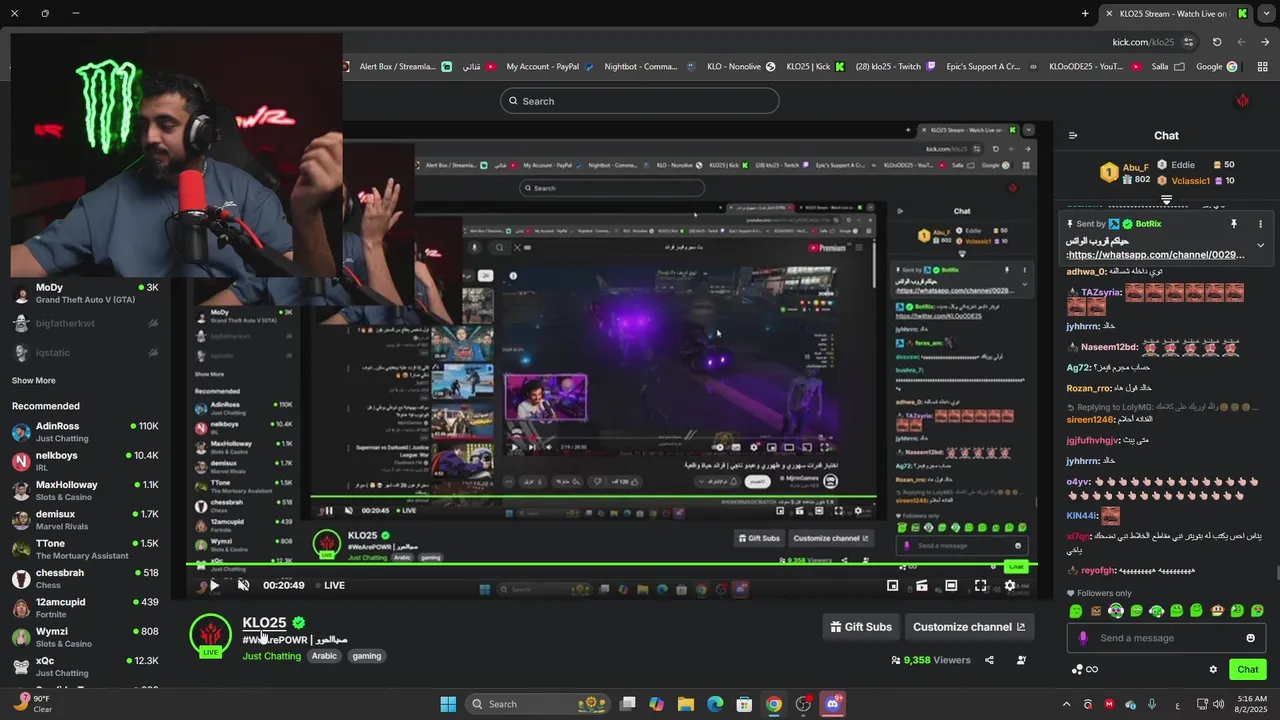Open klo25 - Twitch bookmark
The width and height of the screenshot is (1280, 720).
[x=893, y=67]
